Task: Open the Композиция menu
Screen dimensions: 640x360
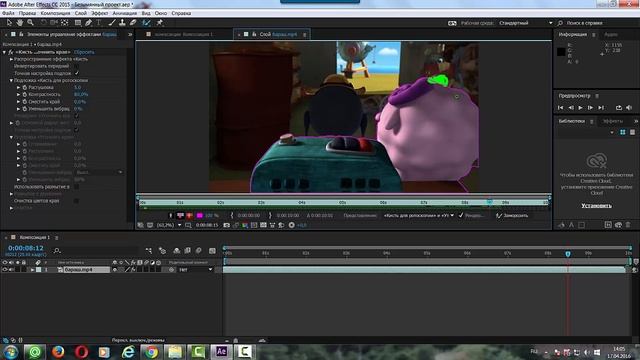Action: [56, 13]
